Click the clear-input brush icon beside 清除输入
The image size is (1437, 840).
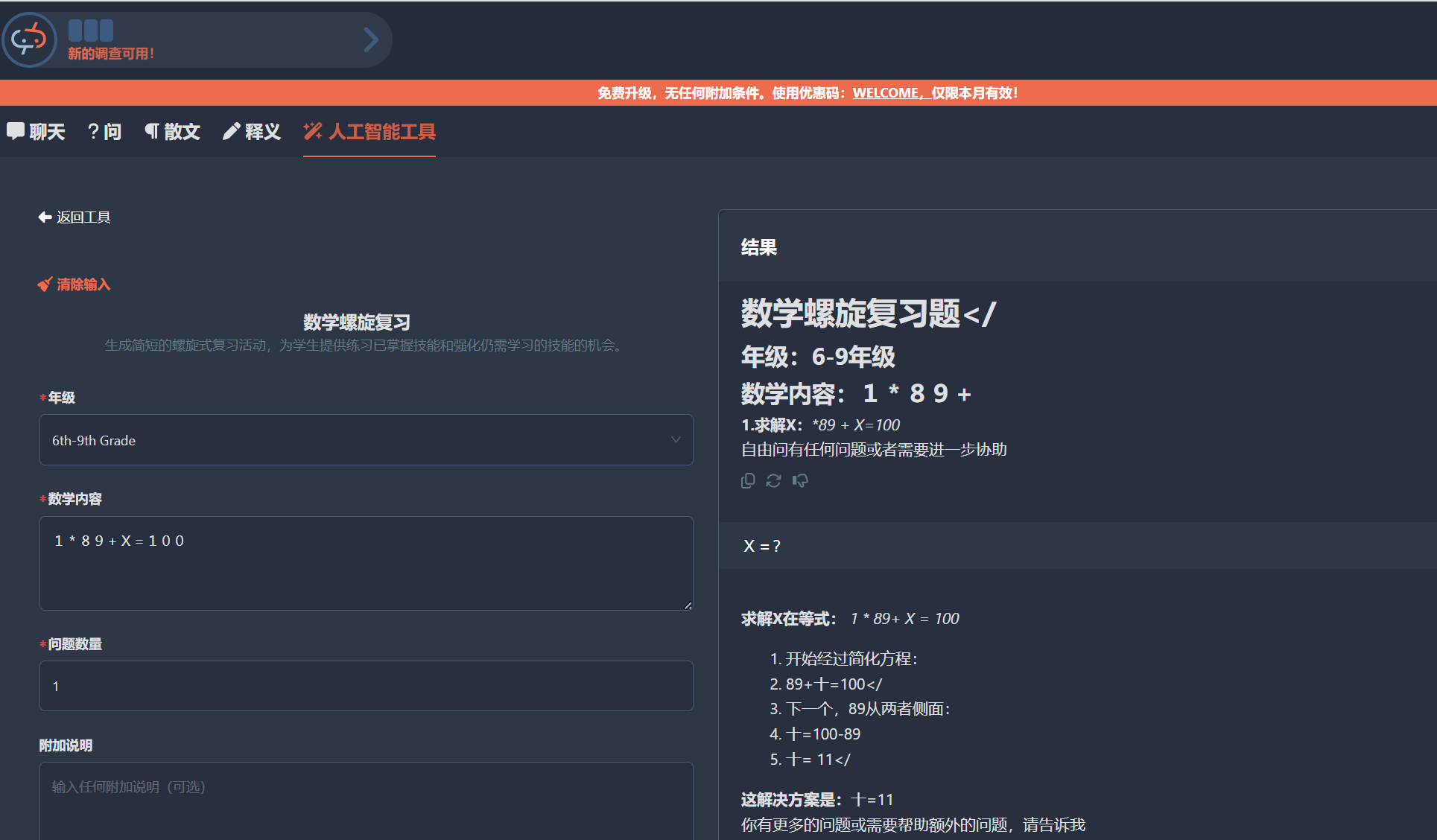(x=45, y=284)
